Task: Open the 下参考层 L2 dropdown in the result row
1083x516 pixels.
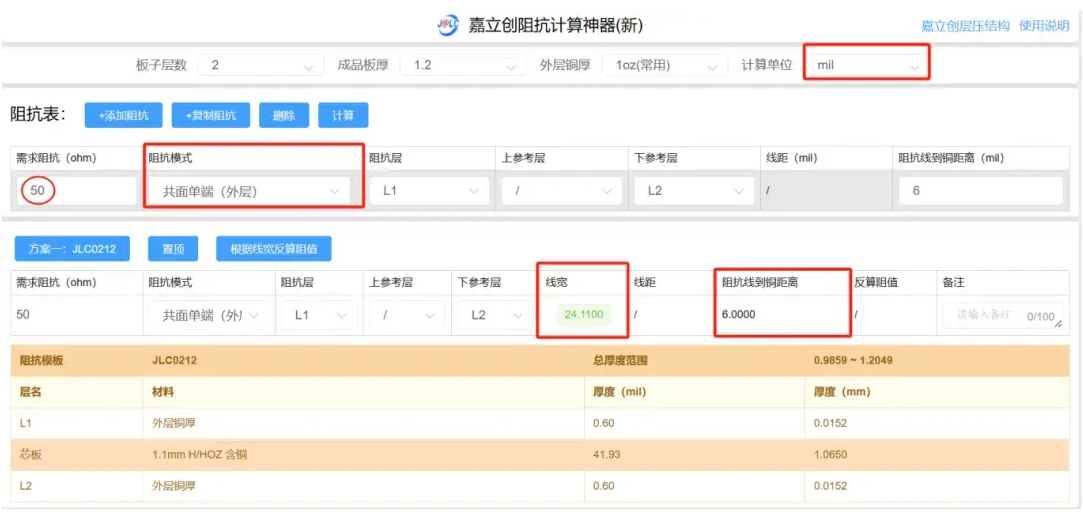Action: coord(496,315)
